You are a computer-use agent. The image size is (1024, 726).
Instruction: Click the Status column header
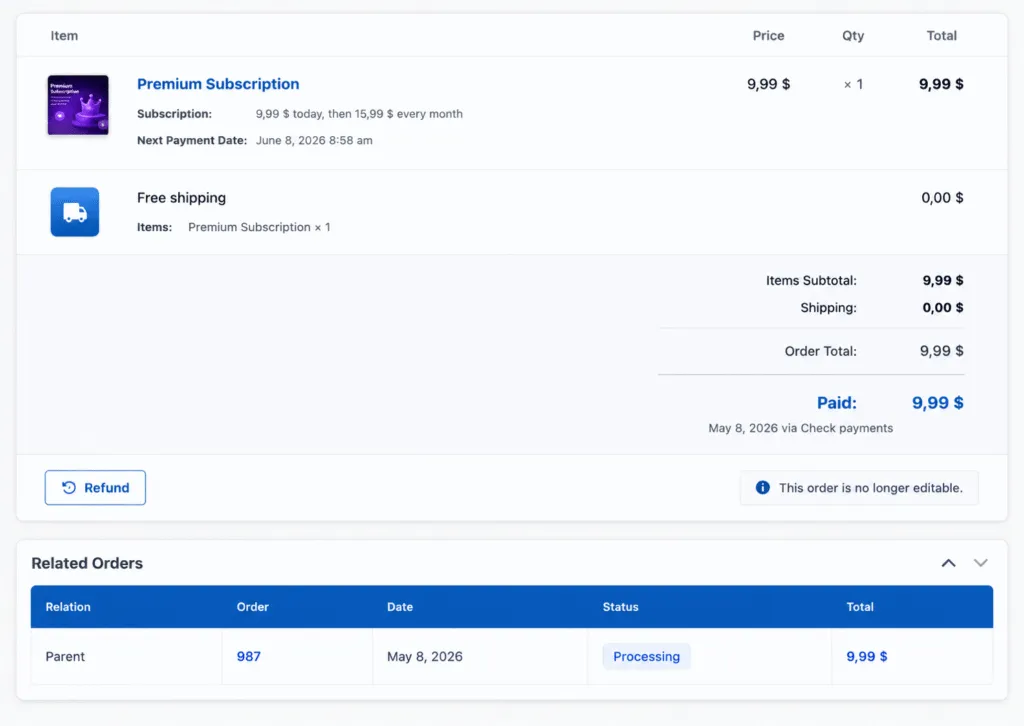click(x=620, y=607)
